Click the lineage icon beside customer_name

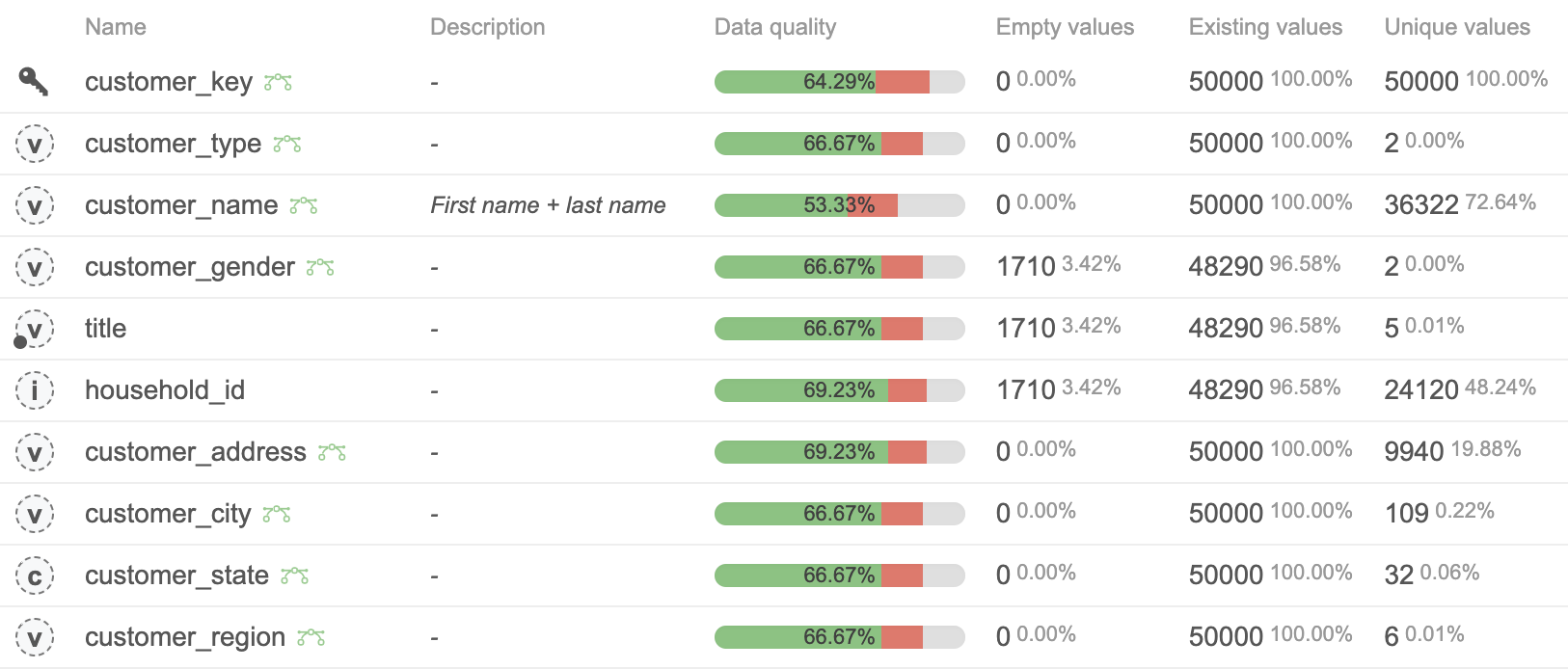pos(304,206)
